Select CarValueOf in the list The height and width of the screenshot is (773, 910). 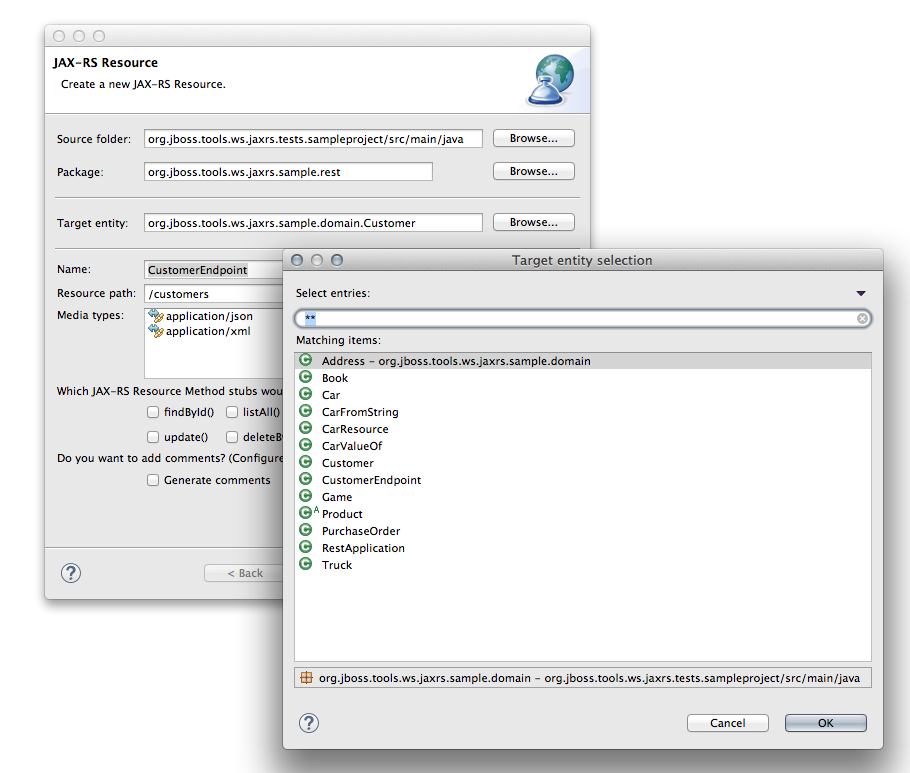point(583,446)
